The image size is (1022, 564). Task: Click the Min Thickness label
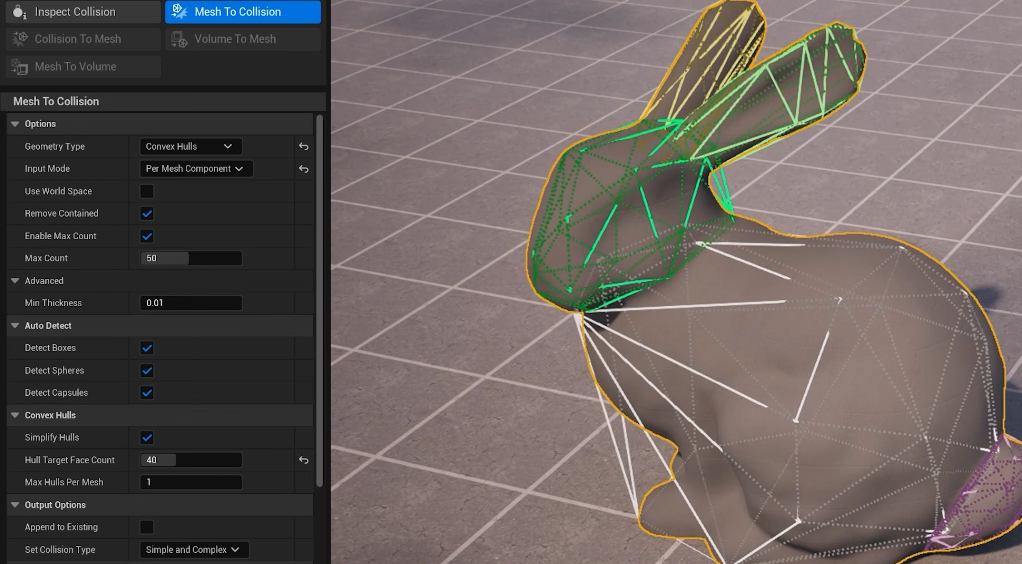pyautogui.click(x=53, y=303)
